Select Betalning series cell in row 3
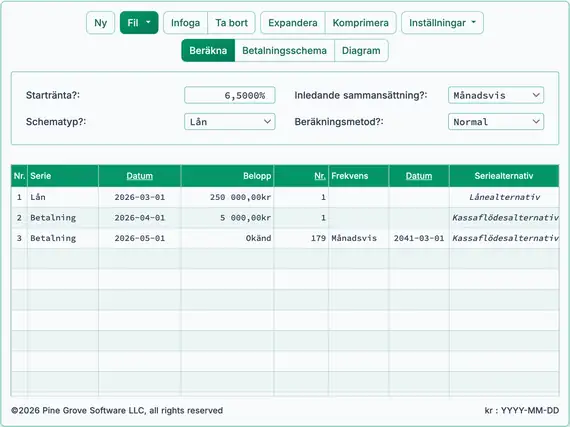Screen dimensions: 570x427 [x=63, y=238]
